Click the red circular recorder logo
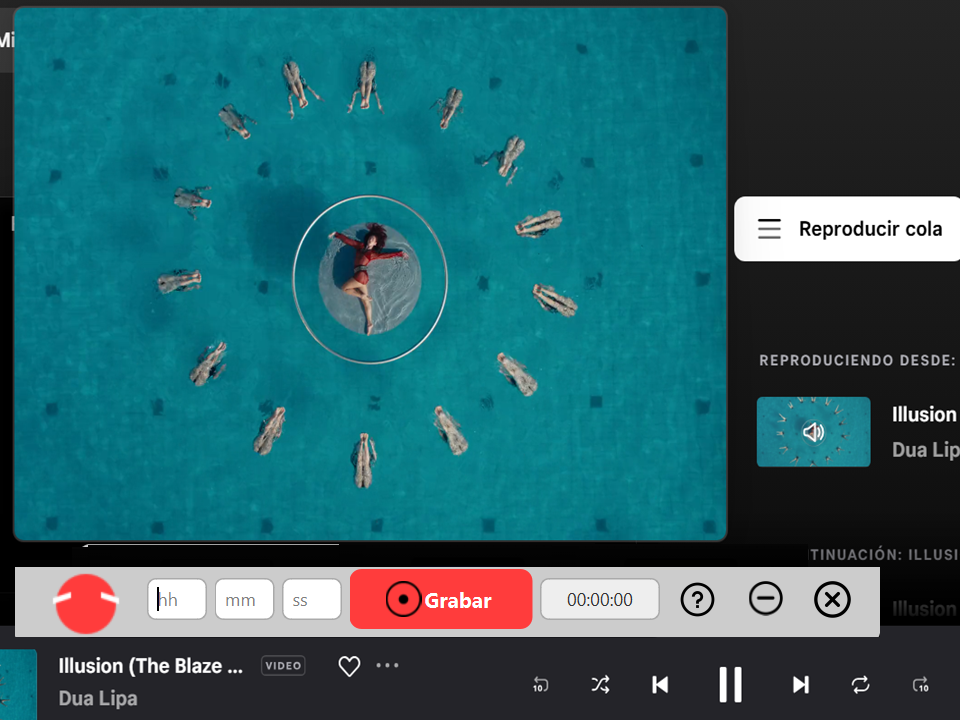Screen dimensions: 960x720 [86, 603]
